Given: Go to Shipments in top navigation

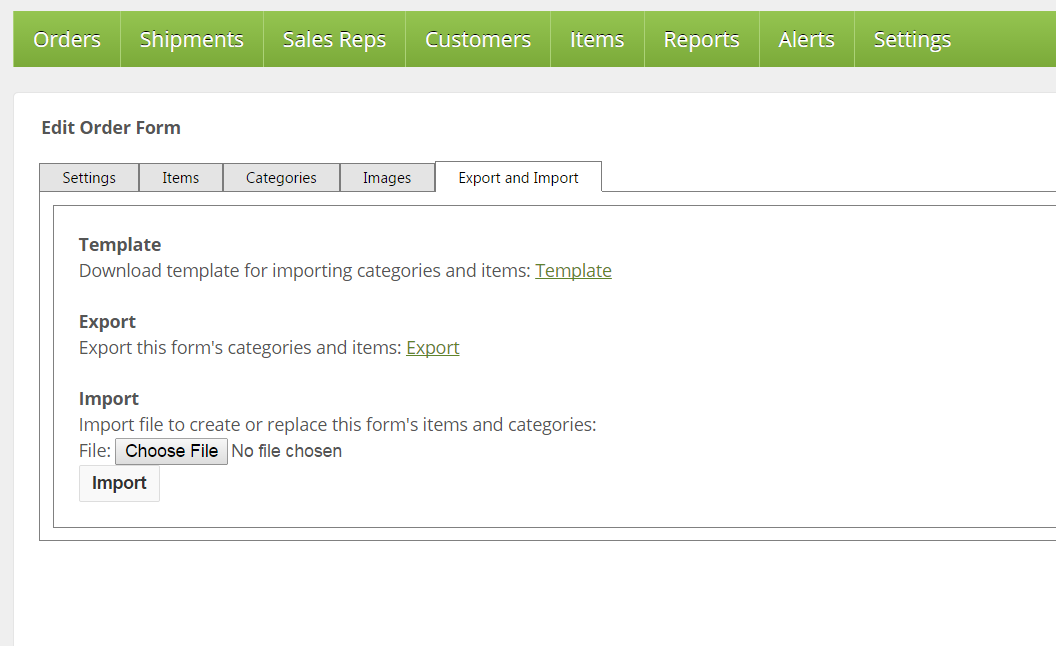Looking at the screenshot, I should coord(191,40).
